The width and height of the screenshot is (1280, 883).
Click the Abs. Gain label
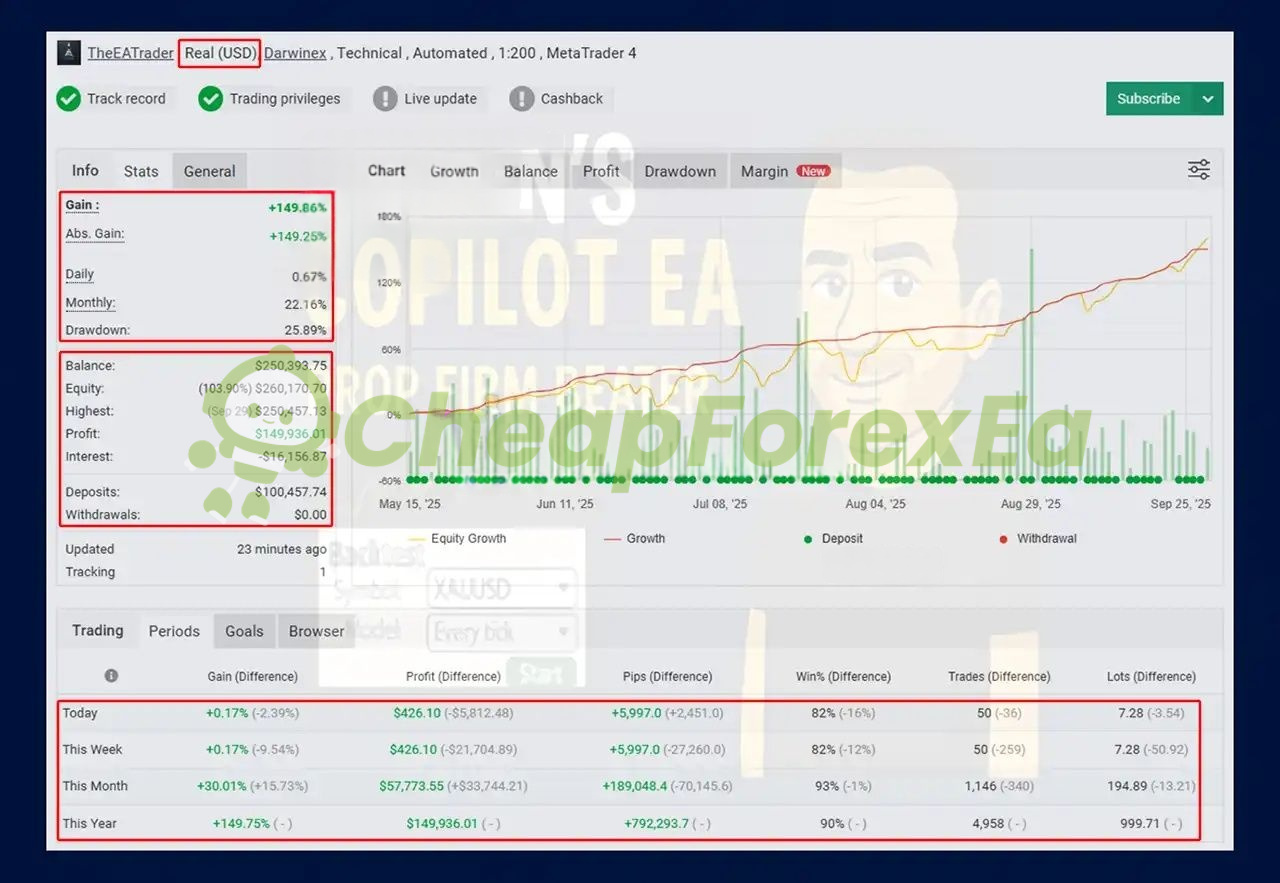[x=95, y=234]
